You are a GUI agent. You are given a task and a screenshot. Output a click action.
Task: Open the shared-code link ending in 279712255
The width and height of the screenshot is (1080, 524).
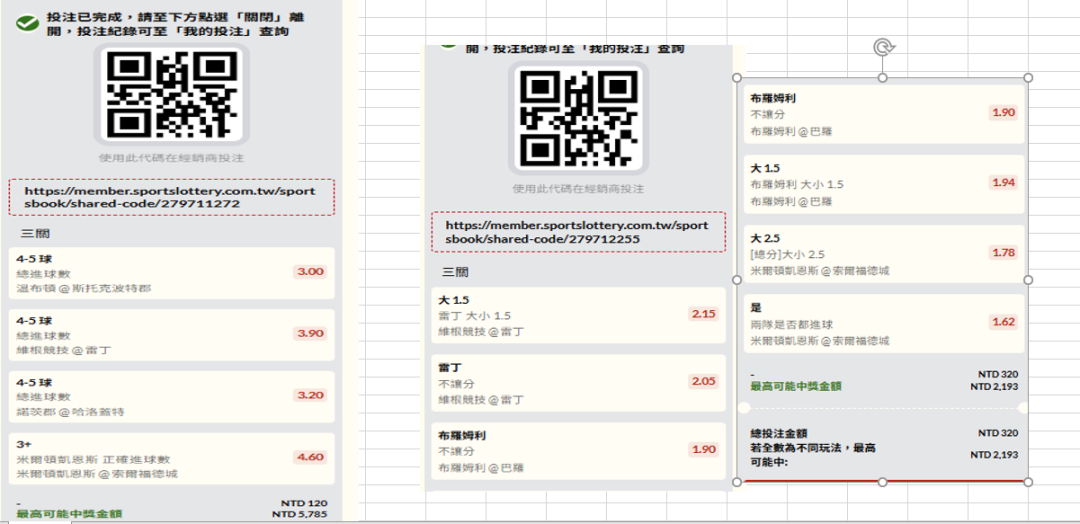pos(577,232)
